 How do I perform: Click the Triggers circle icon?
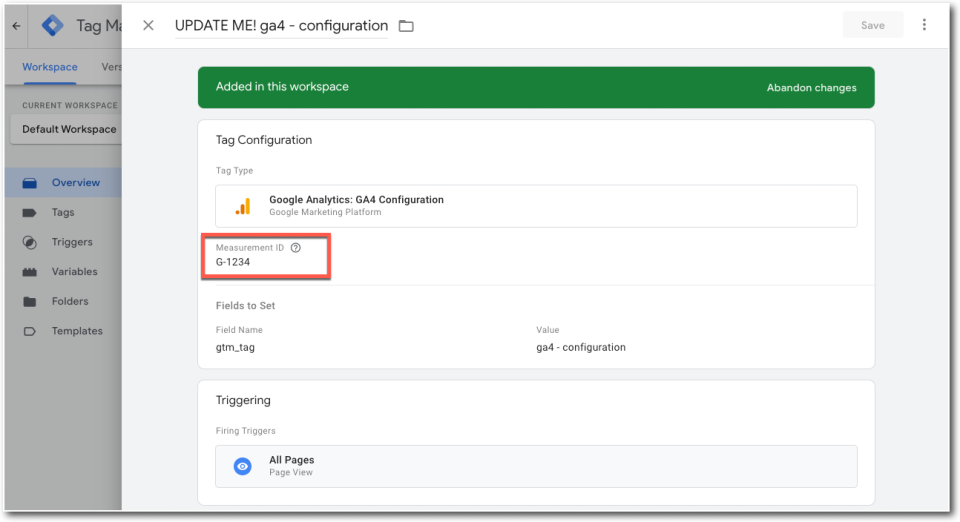tap(29, 242)
